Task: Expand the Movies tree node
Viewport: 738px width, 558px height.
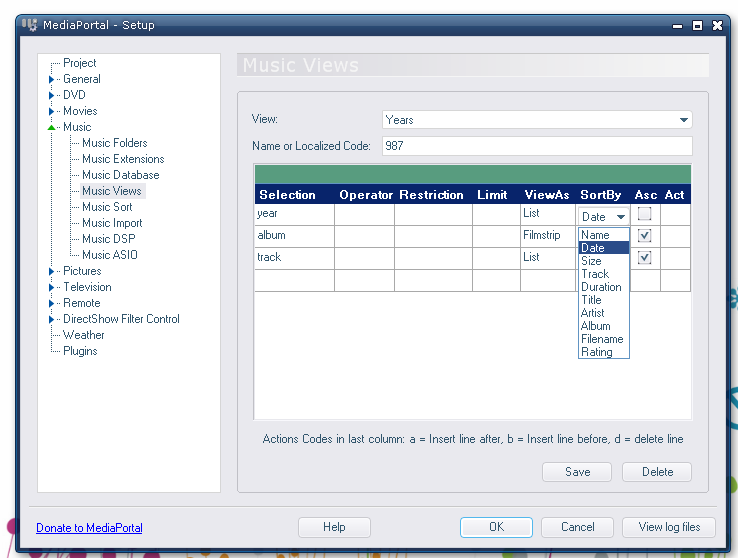Action: pos(51,112)
